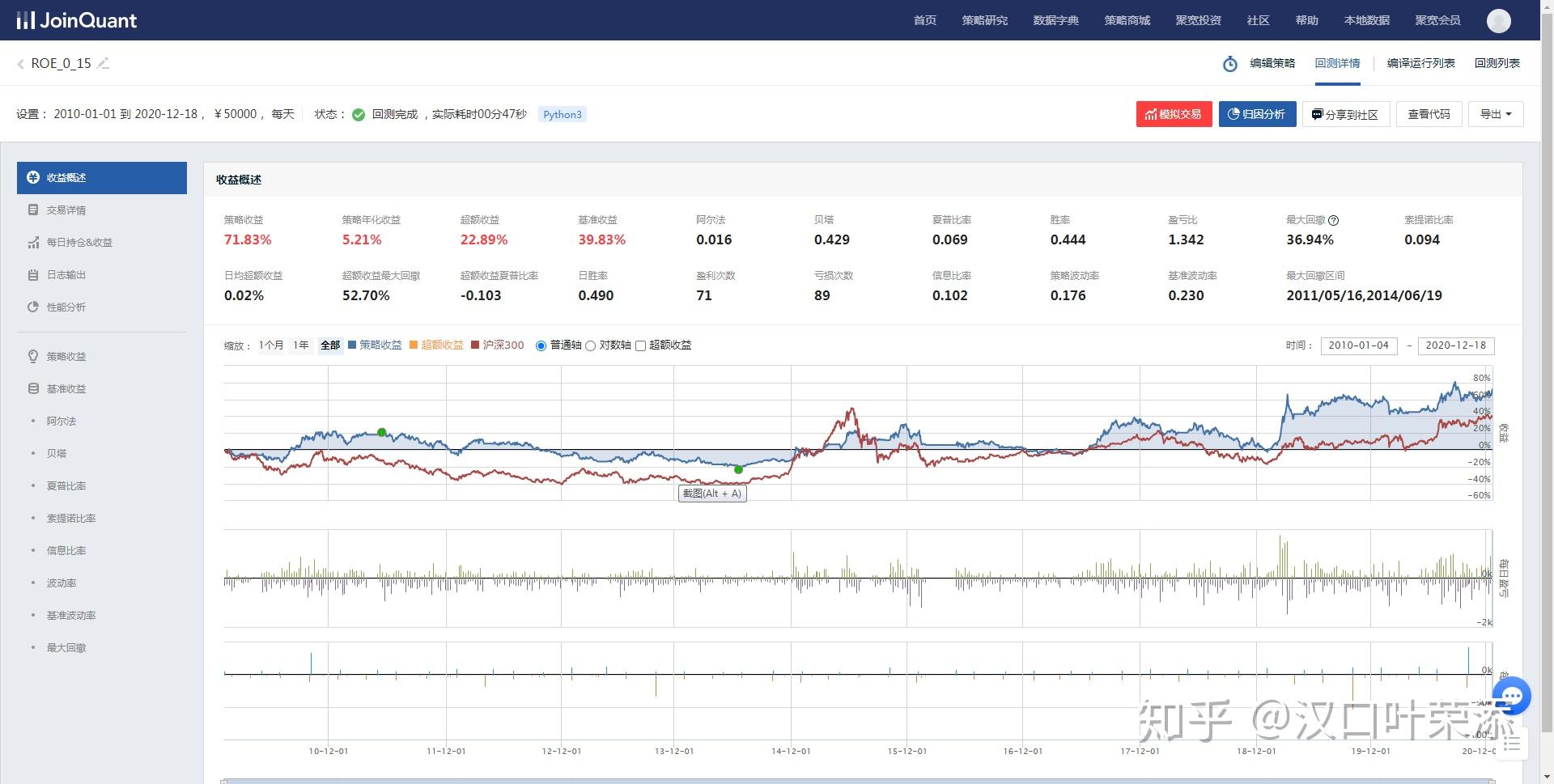Click the red 模拟交易 button
The width and height of the screenshot is (1554, 784).
tap(1174, 114)
